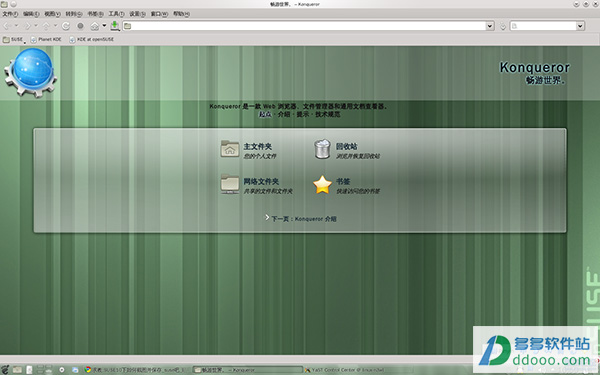600x375 pixels.
Task: Open the 主文件夹 home folder icon
Action: click(230, 149)
